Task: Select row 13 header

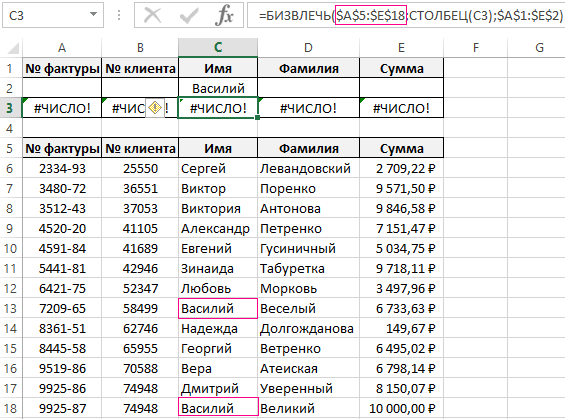Action: click(10, 308)
